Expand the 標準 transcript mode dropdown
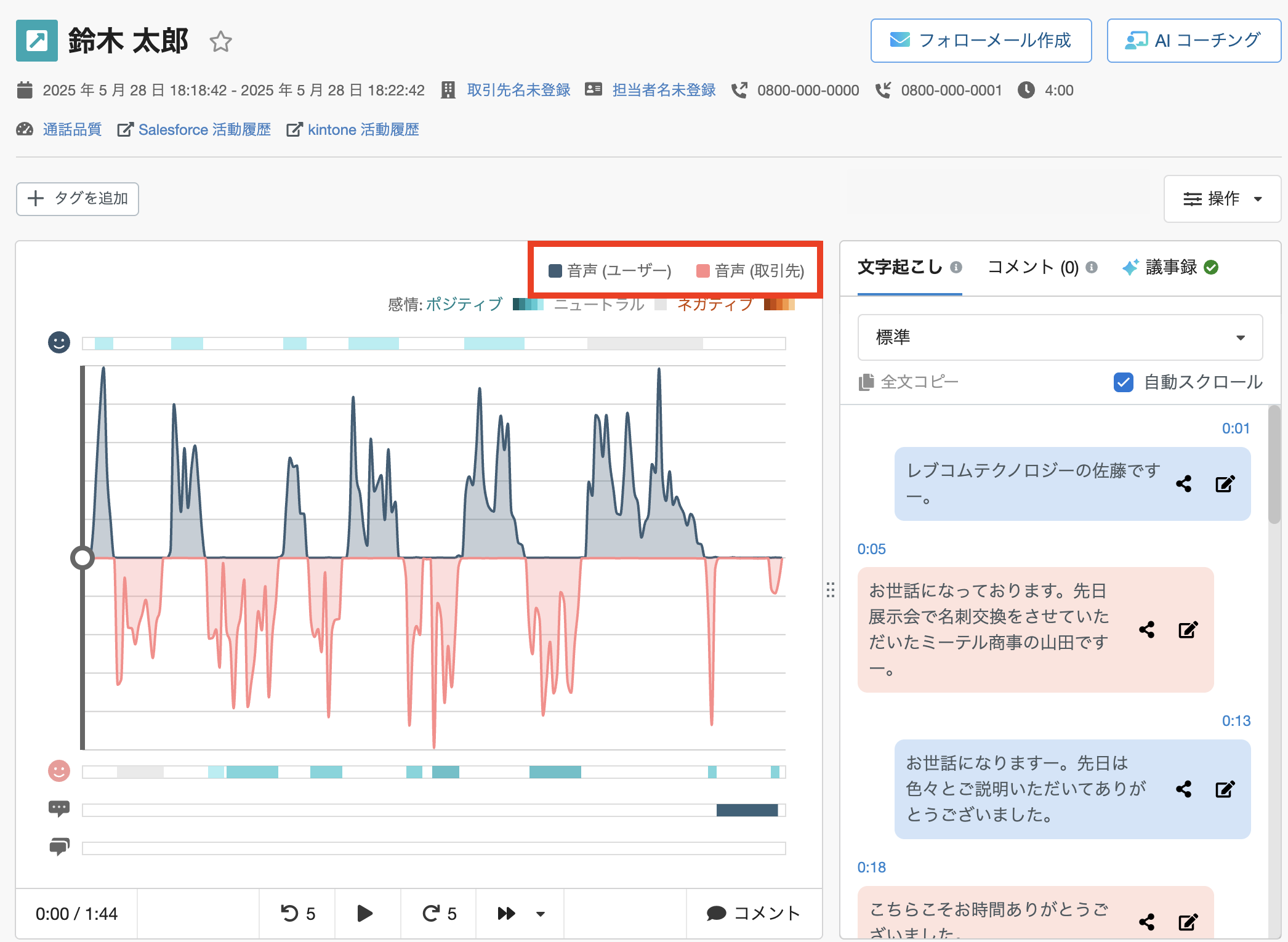Viewport: 1288px width, 942px height. [x=1060, y=337]
